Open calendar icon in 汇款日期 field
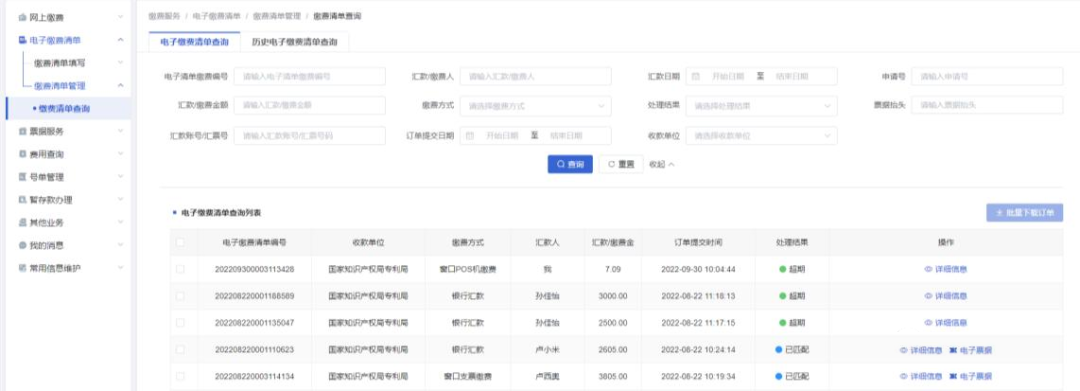 696,76
